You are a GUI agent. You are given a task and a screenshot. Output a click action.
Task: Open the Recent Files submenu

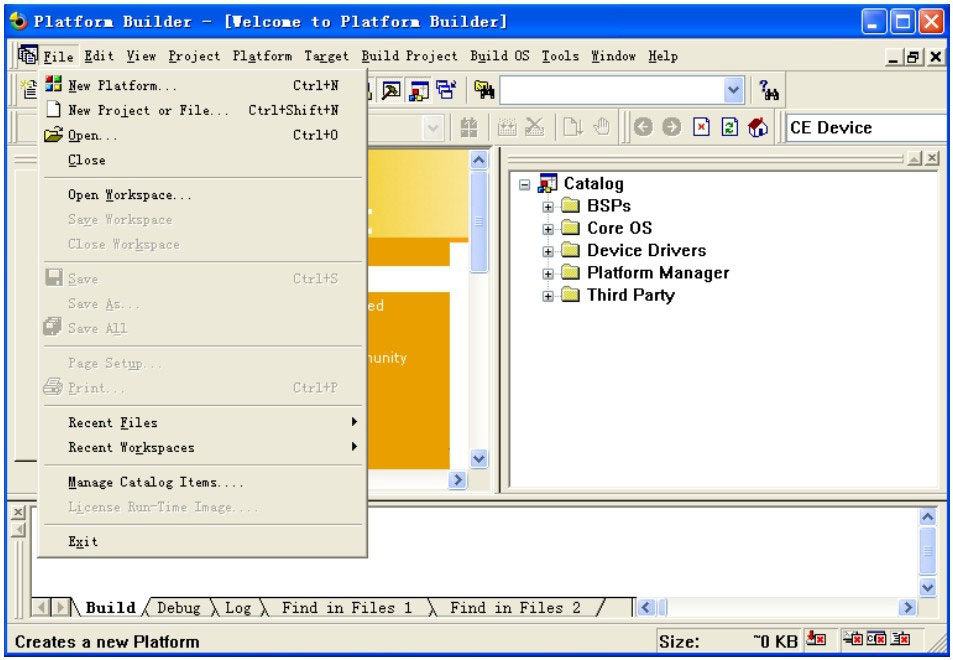click(x=203, y=422)
